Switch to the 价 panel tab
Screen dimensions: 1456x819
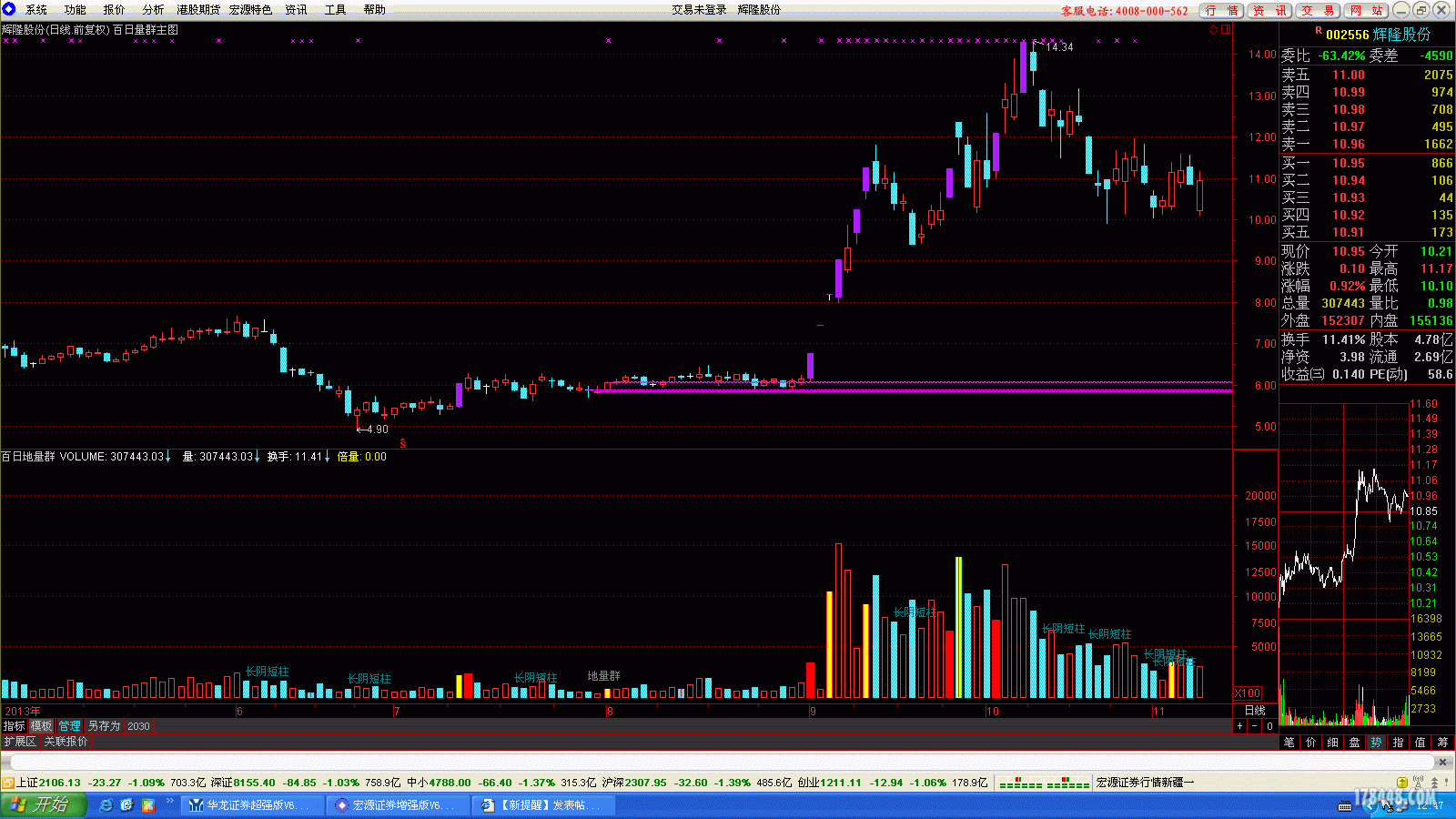(1311, 743)
